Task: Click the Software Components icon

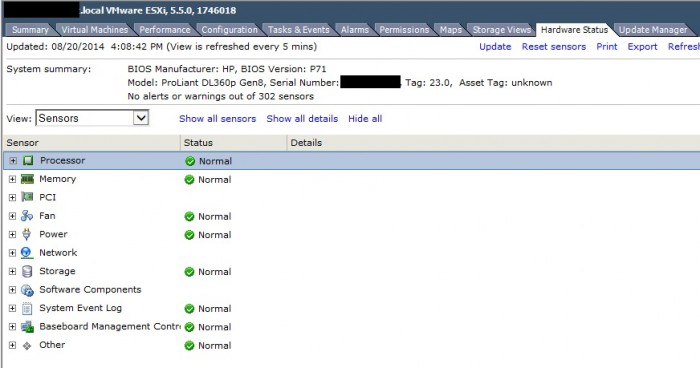Action: (x=27, y=290)
